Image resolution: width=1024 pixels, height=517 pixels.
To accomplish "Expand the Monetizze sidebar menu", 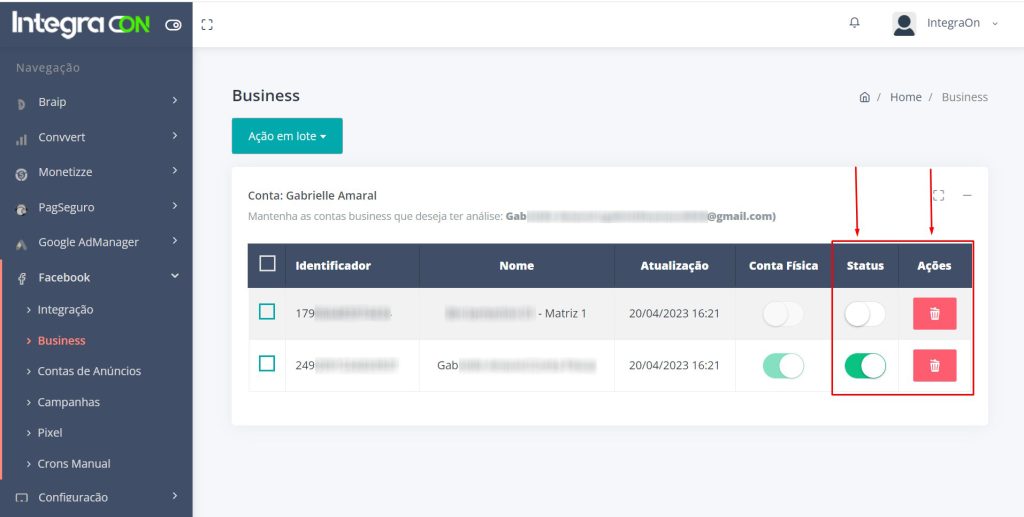I will tap(96, 172).
